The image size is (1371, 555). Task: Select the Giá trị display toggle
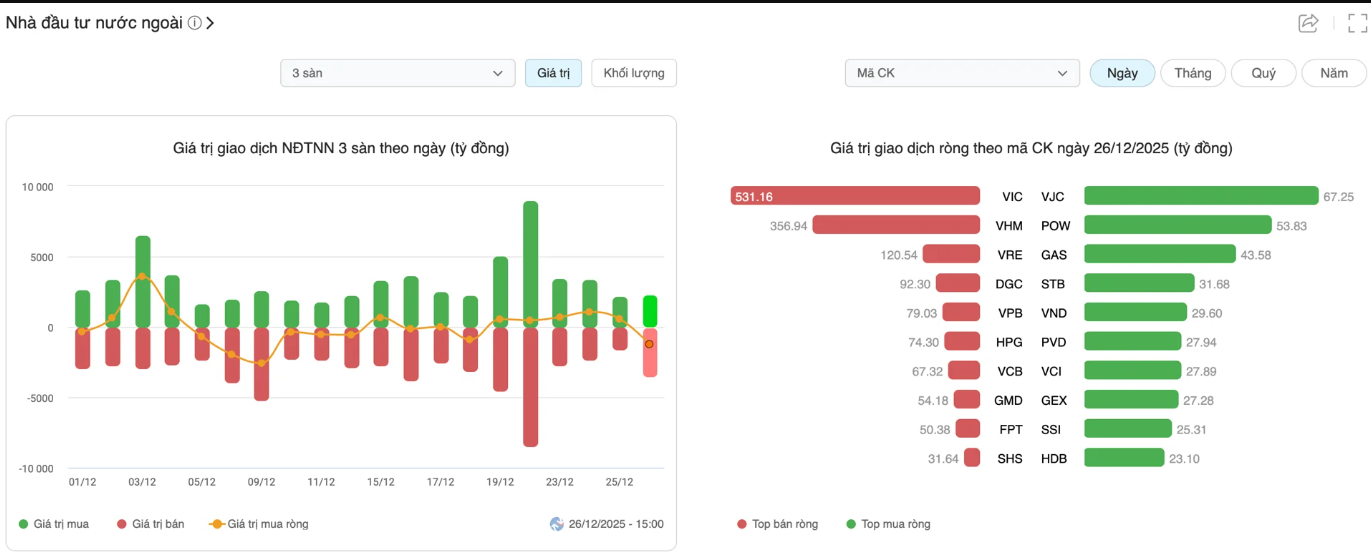553,73
